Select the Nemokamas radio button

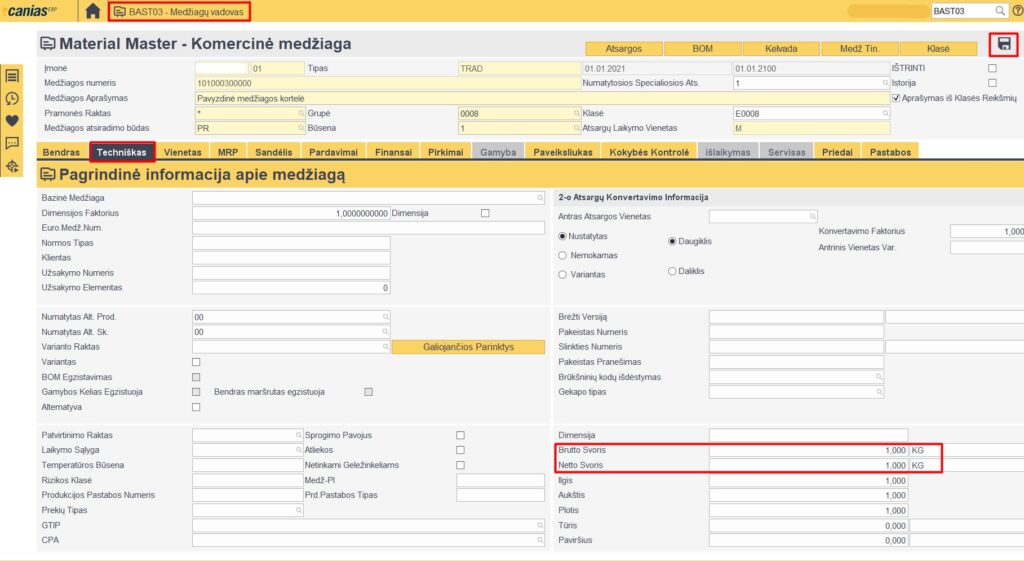(x=562, y=255)
